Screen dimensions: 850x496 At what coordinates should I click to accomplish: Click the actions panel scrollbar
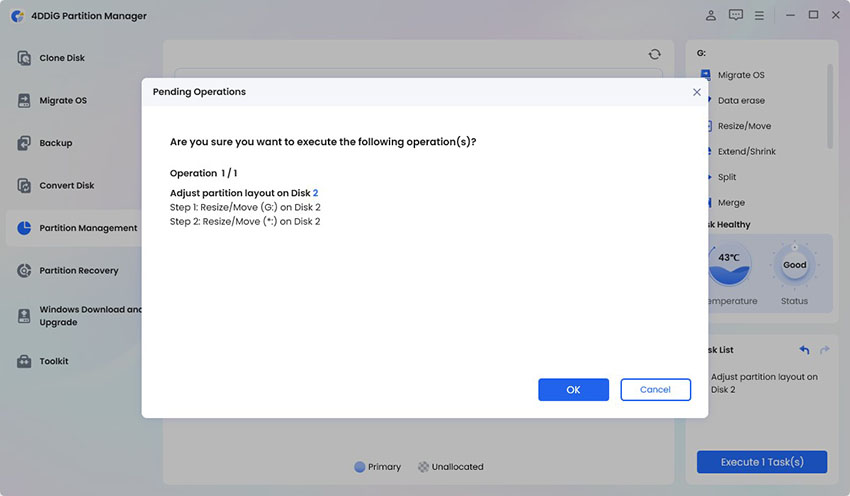[x=829, y=106]
